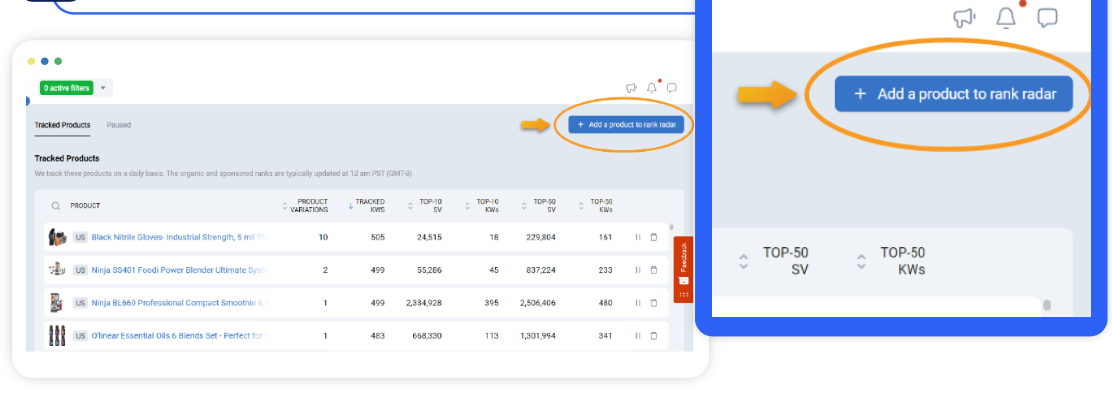The width and height of the screenshot is (1112, 396).
Task: Open Ninja SS401 Foodi Power Blender link
Action: [x=180, y=270]
